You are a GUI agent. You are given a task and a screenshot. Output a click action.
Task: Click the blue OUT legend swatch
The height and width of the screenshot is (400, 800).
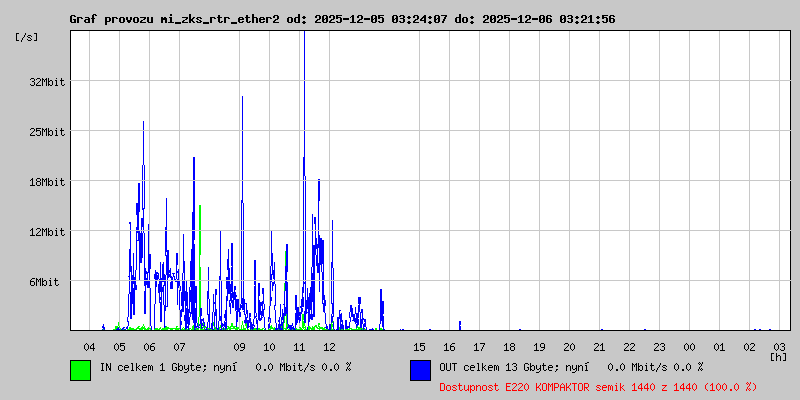click(x=420, y=369)
